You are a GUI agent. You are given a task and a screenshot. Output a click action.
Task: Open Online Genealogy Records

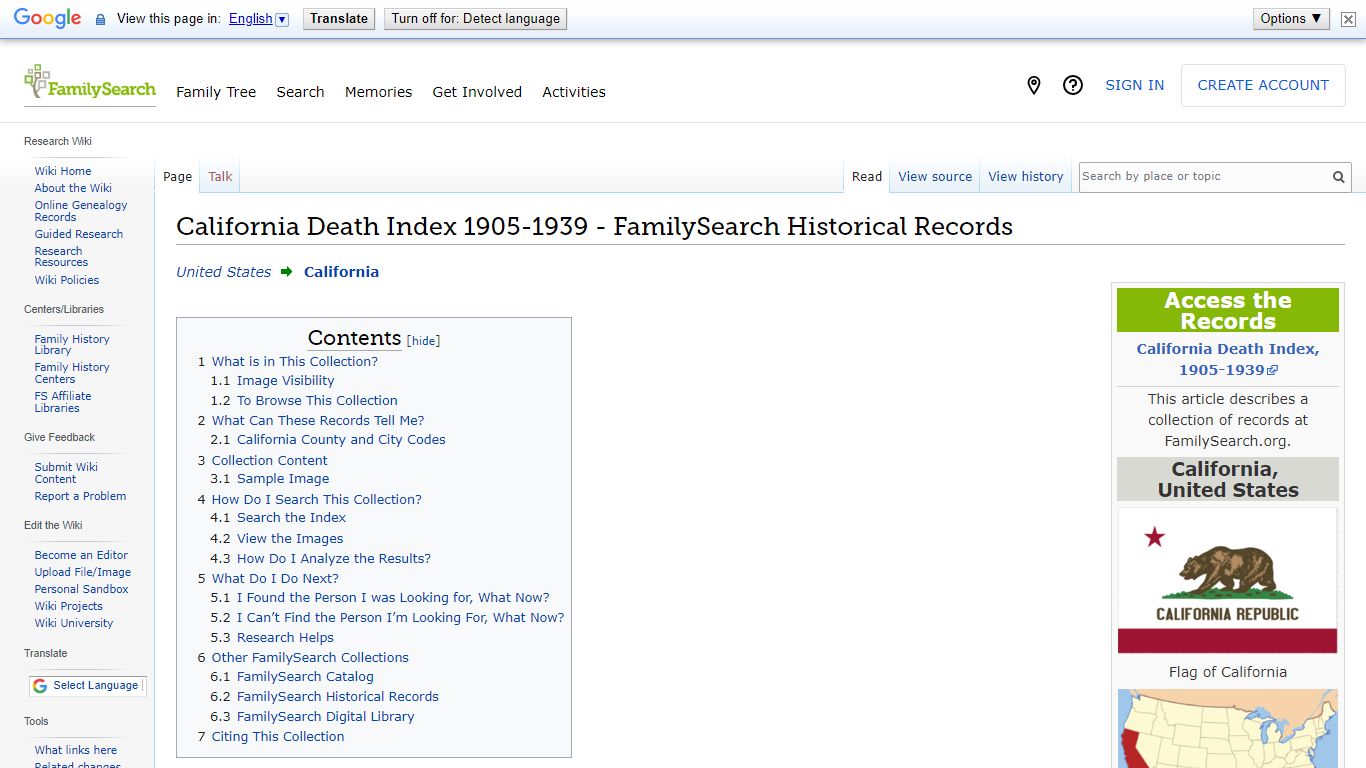coord(81,211)
